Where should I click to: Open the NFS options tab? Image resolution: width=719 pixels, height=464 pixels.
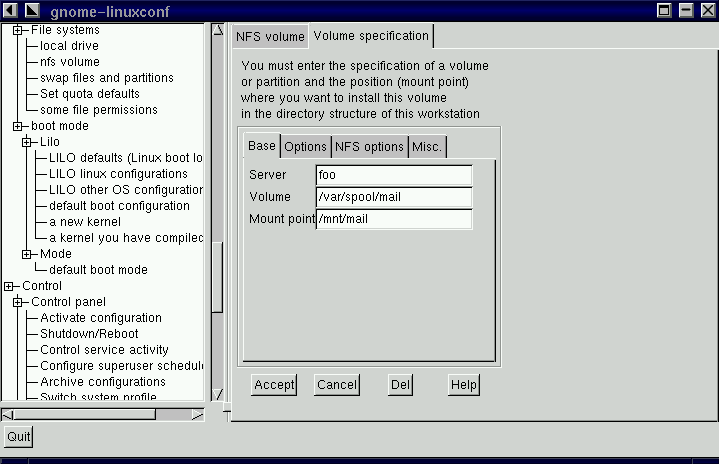[369, 147]
